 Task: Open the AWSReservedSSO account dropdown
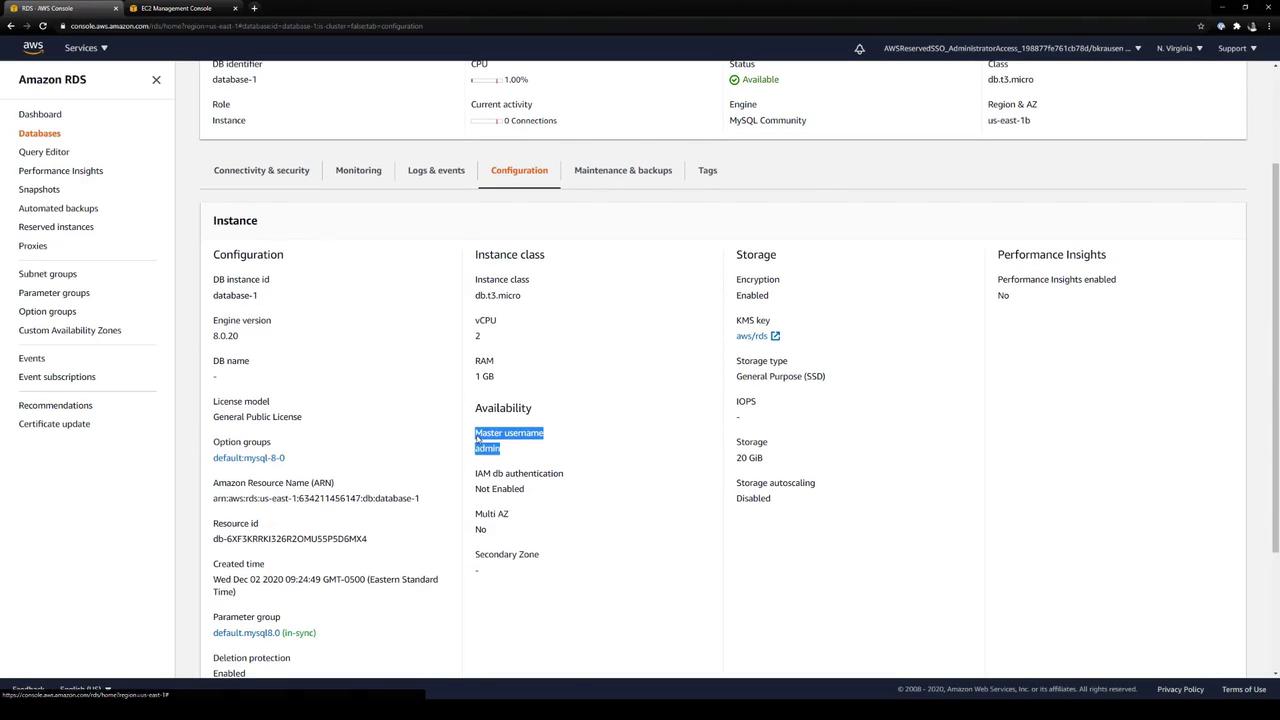(1011, 48)
